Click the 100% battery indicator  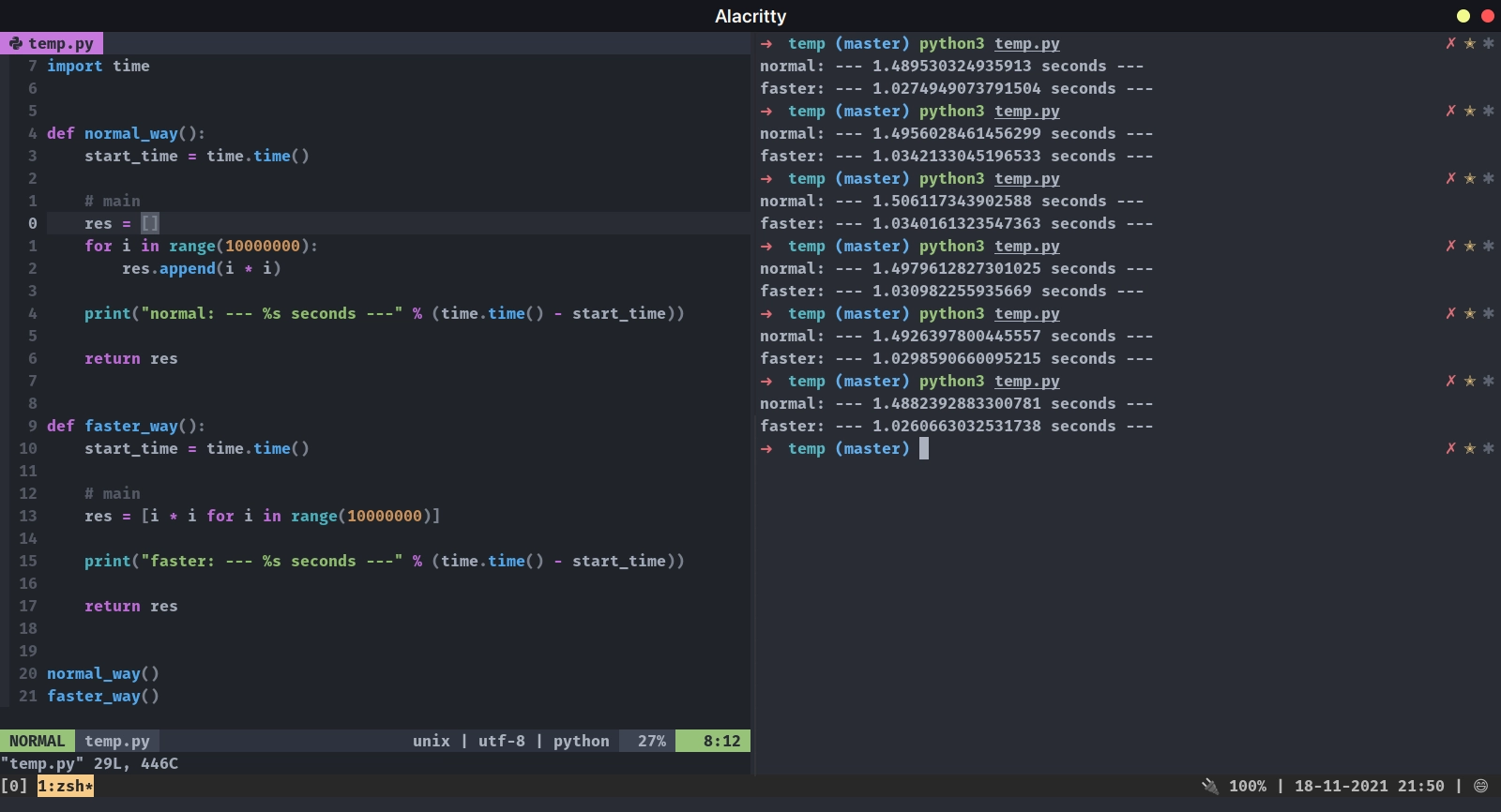tap(1248, 786)
